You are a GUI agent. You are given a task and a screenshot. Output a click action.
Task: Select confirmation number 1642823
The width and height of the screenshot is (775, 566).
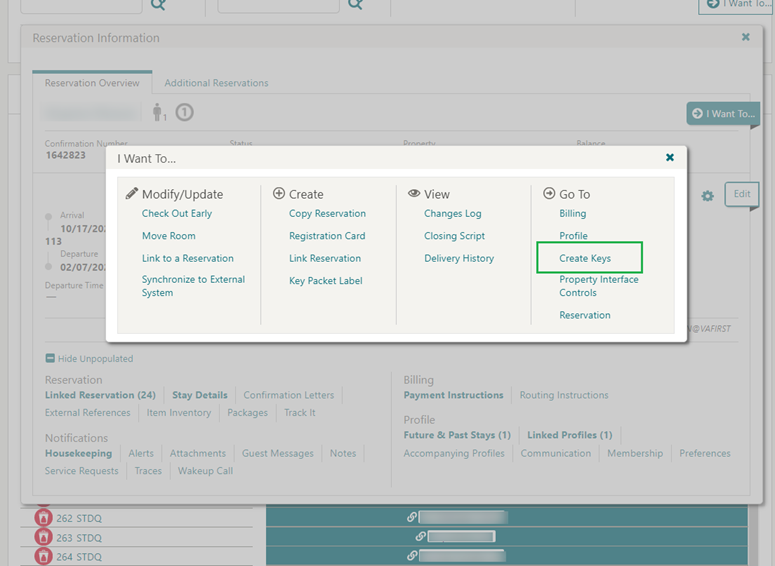click(x=65, y=155)
